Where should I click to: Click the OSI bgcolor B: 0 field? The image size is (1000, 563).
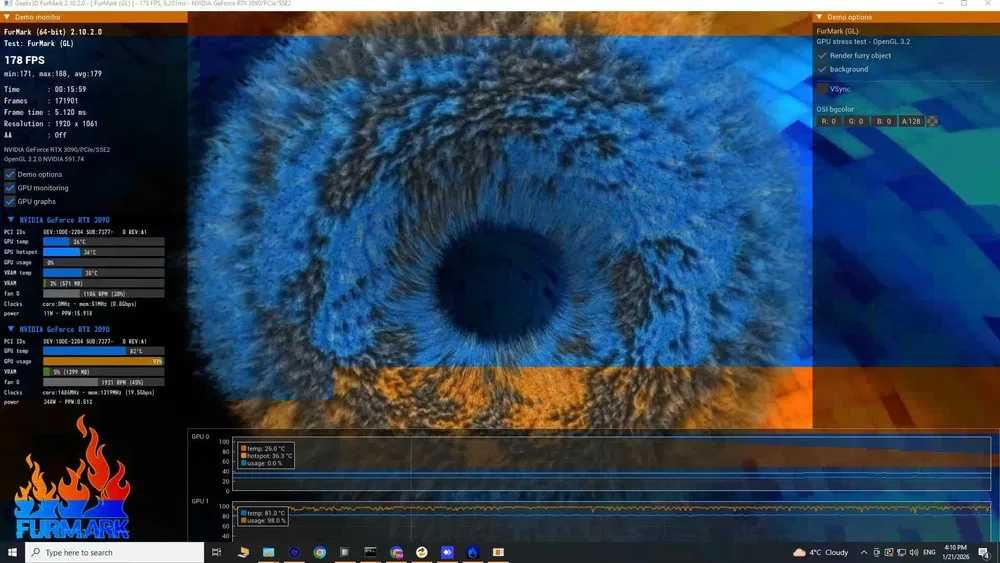pos(883,121)
